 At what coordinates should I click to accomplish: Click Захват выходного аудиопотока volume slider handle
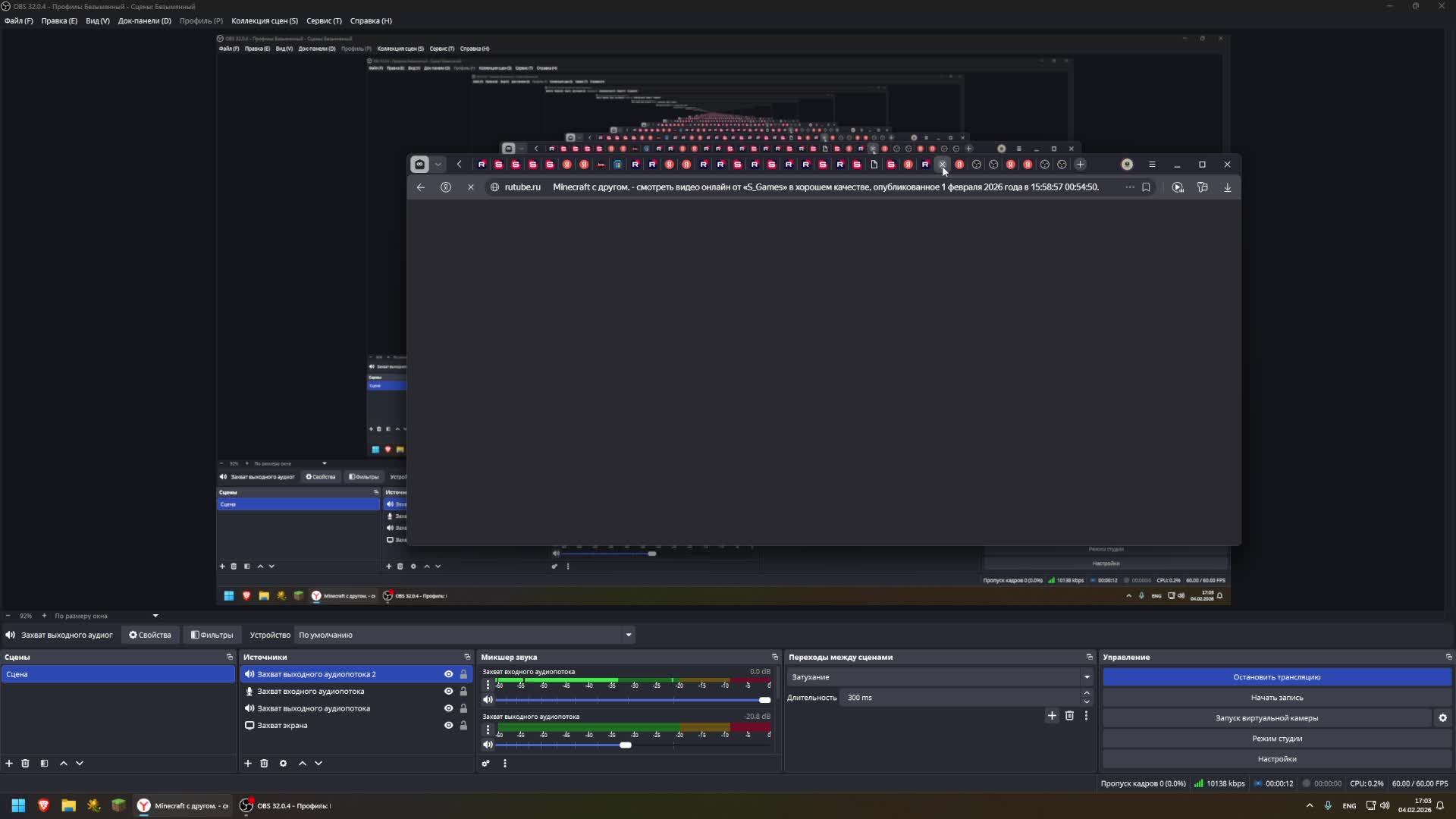point(625,745)
